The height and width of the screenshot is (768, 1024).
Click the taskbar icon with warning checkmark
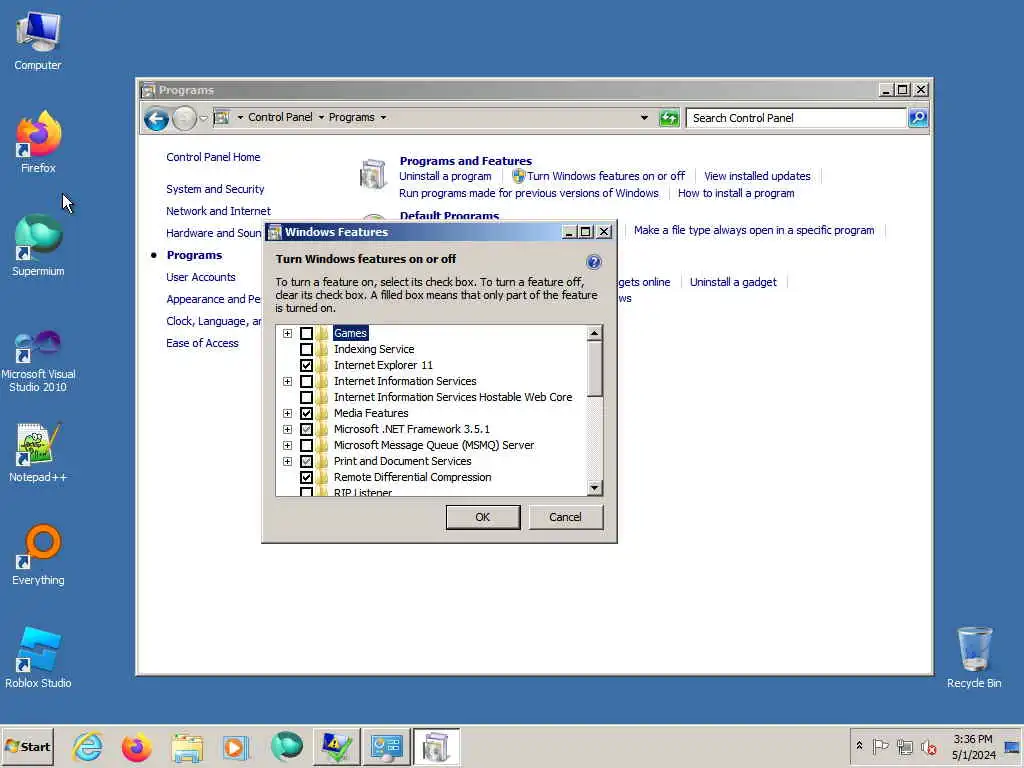coord(336,747)
